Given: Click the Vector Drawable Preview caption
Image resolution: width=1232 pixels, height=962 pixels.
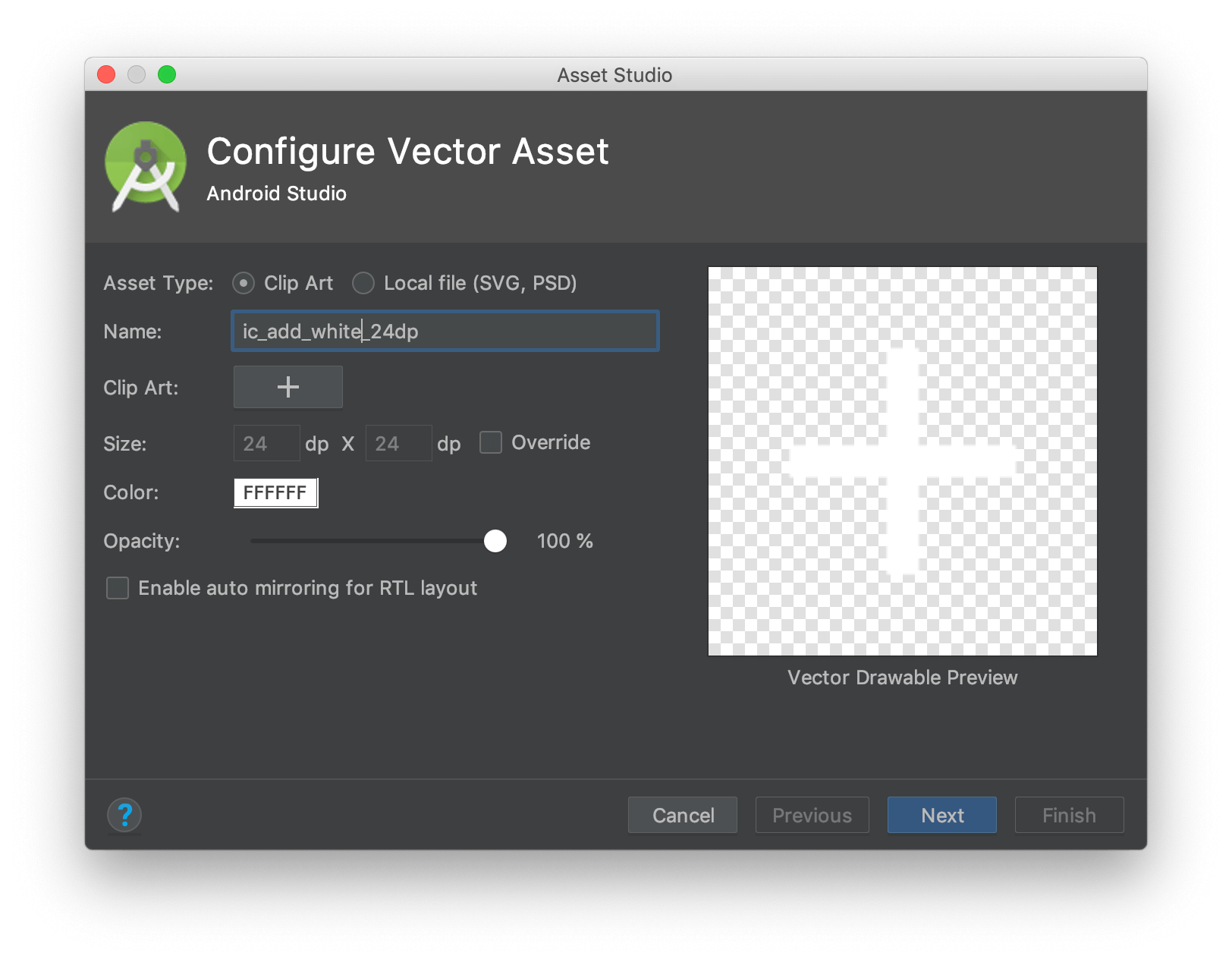Looking at the screenshot, I should pos(903,677).
